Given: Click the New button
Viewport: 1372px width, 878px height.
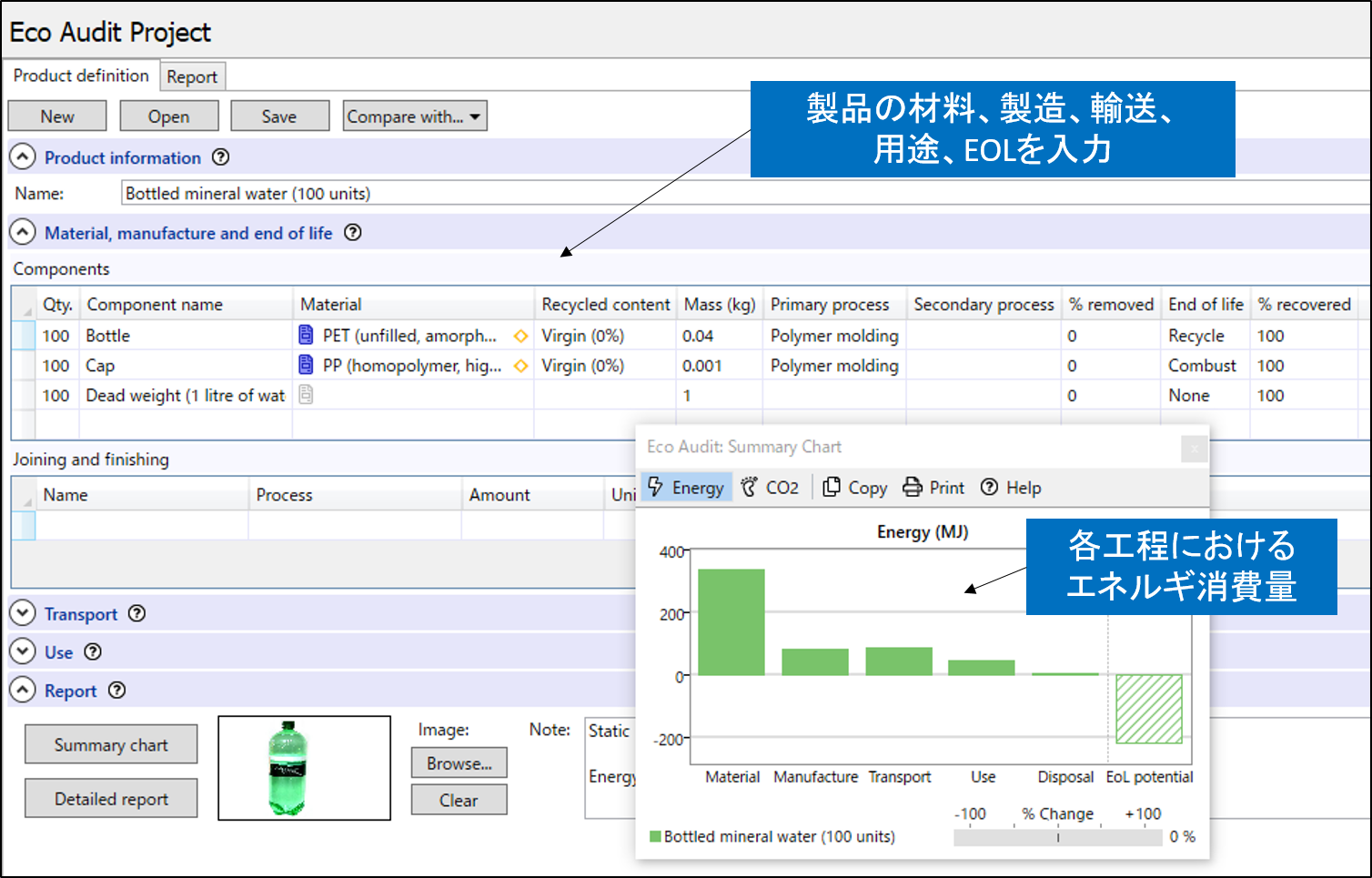Looking at the screenshot, I should coord(57,116).
